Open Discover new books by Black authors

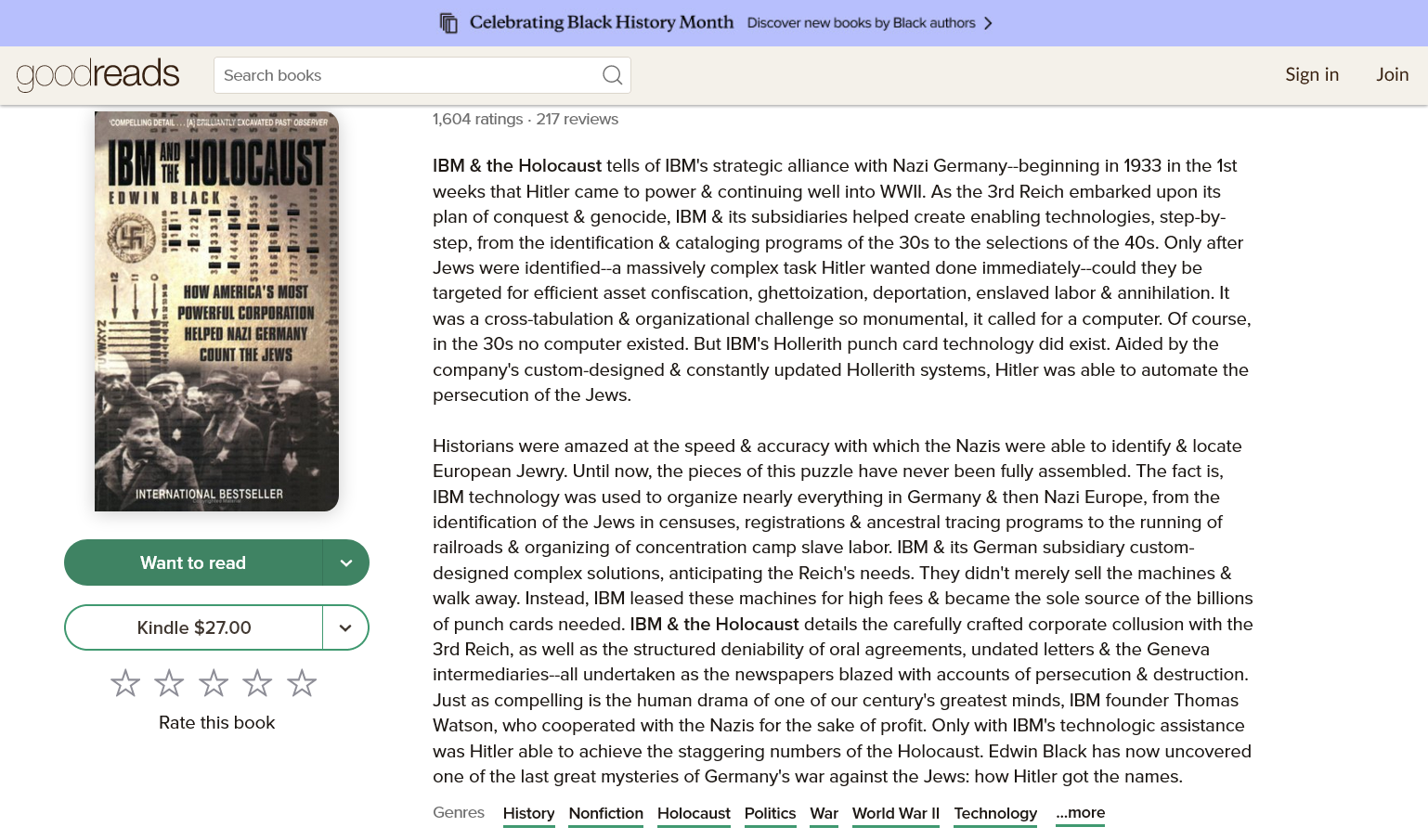click(x=861, y=23)
